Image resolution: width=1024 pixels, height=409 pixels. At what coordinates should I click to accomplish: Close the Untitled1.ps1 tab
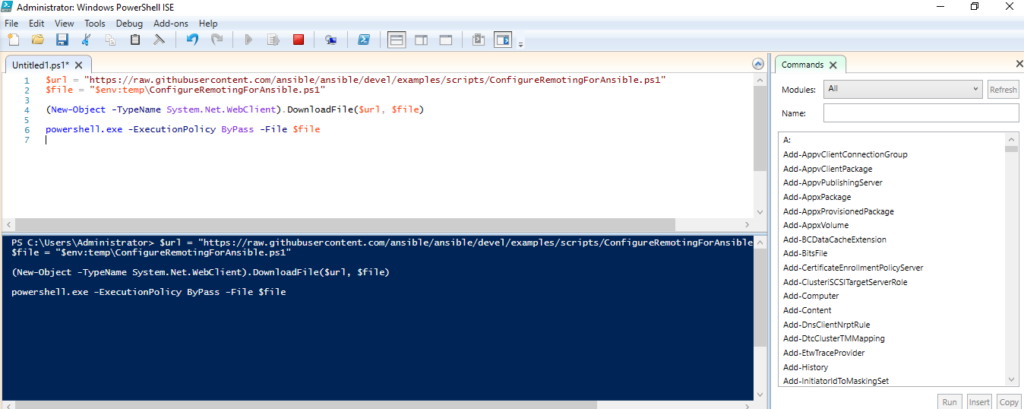click(79, 65)
